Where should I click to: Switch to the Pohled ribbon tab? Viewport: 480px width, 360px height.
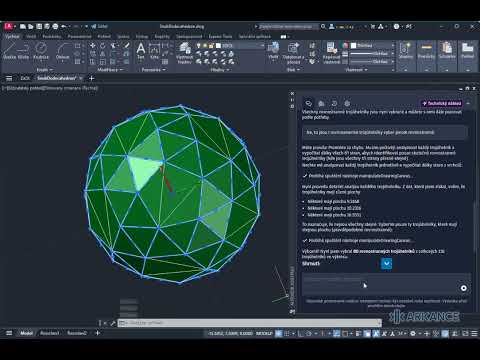(x=104, y=36)
